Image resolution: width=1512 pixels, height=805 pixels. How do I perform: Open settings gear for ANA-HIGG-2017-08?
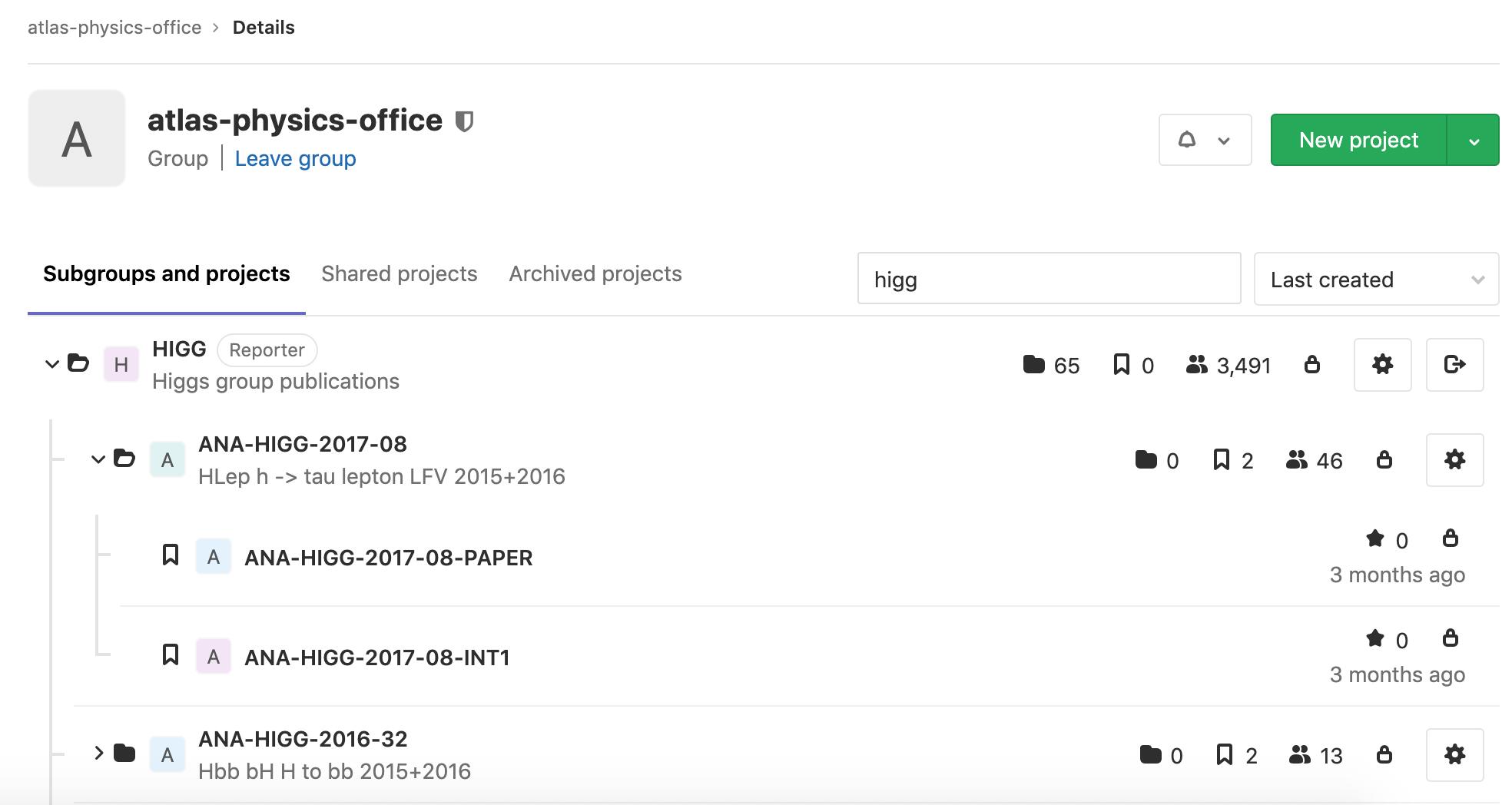[1454, 460]
